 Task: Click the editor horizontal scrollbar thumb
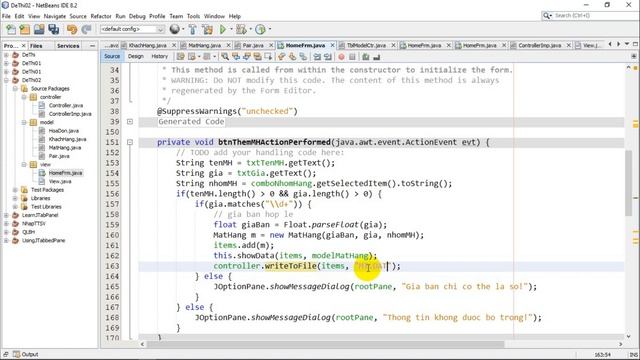pyautogui.click(x=325, y=344)
